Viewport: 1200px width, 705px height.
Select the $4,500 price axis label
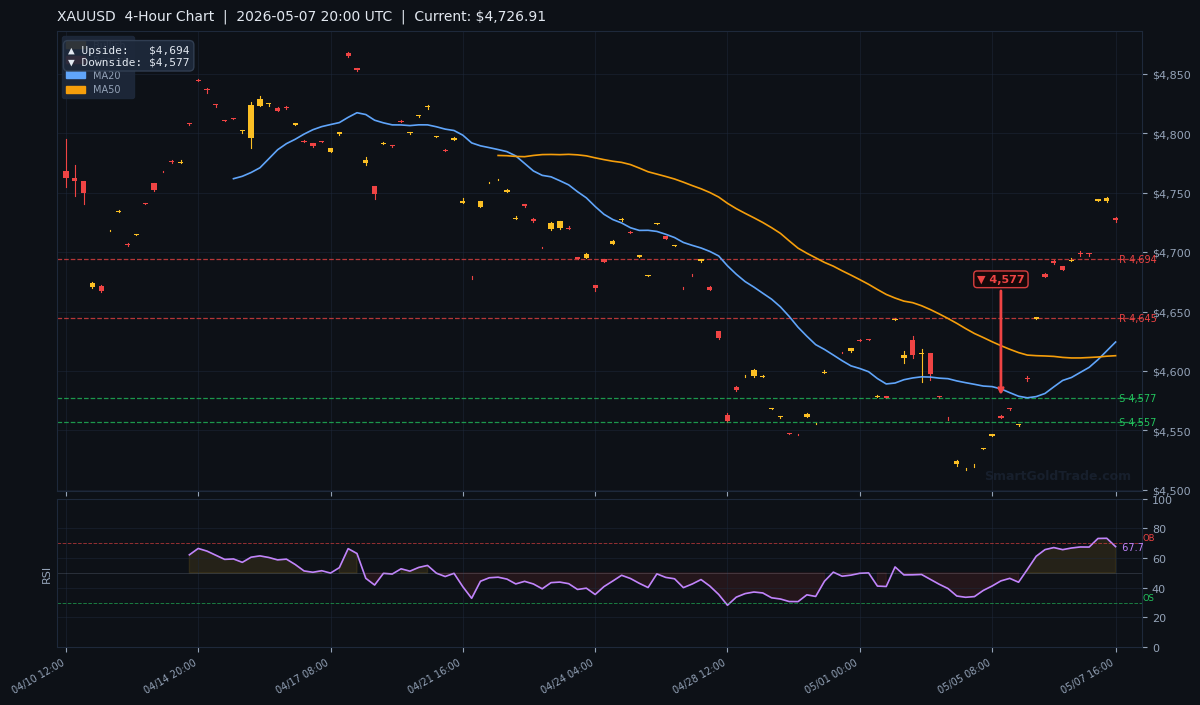[x=1171, y=491]
